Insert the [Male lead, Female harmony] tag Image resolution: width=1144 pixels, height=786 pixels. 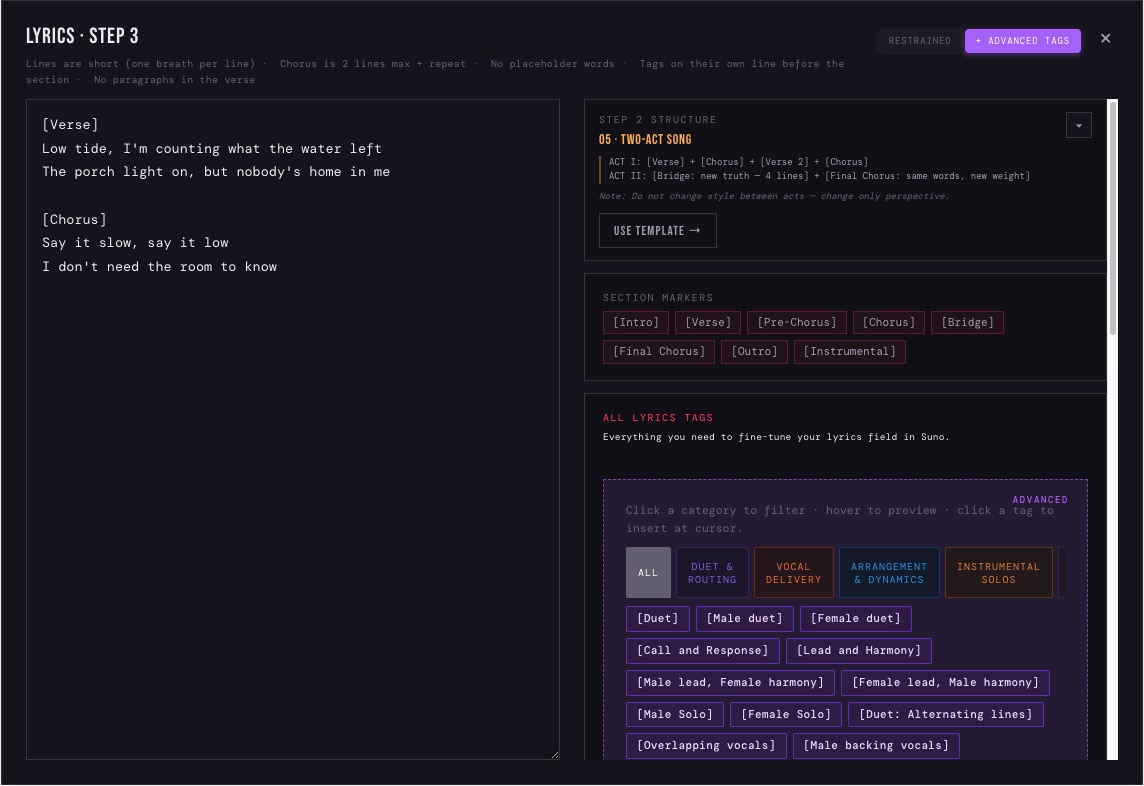pyautogui.click(x=730, y=683)
